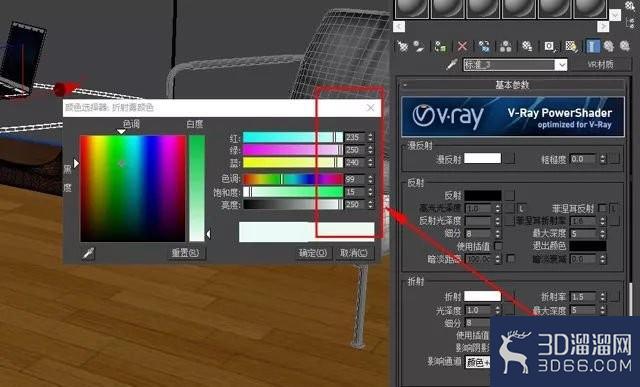Click Select by Material icon beside sample slots
640x387 pixels.
click(x=631, y=5)
